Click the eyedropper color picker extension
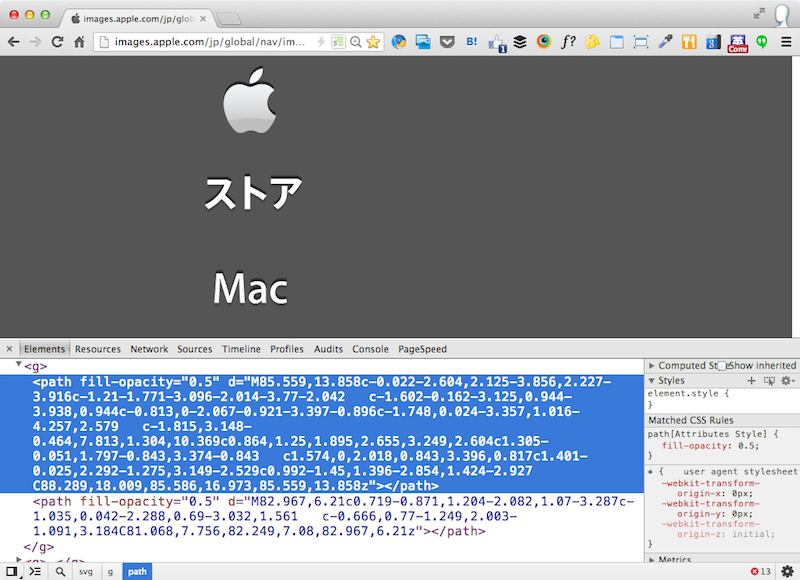 point(665,42)
